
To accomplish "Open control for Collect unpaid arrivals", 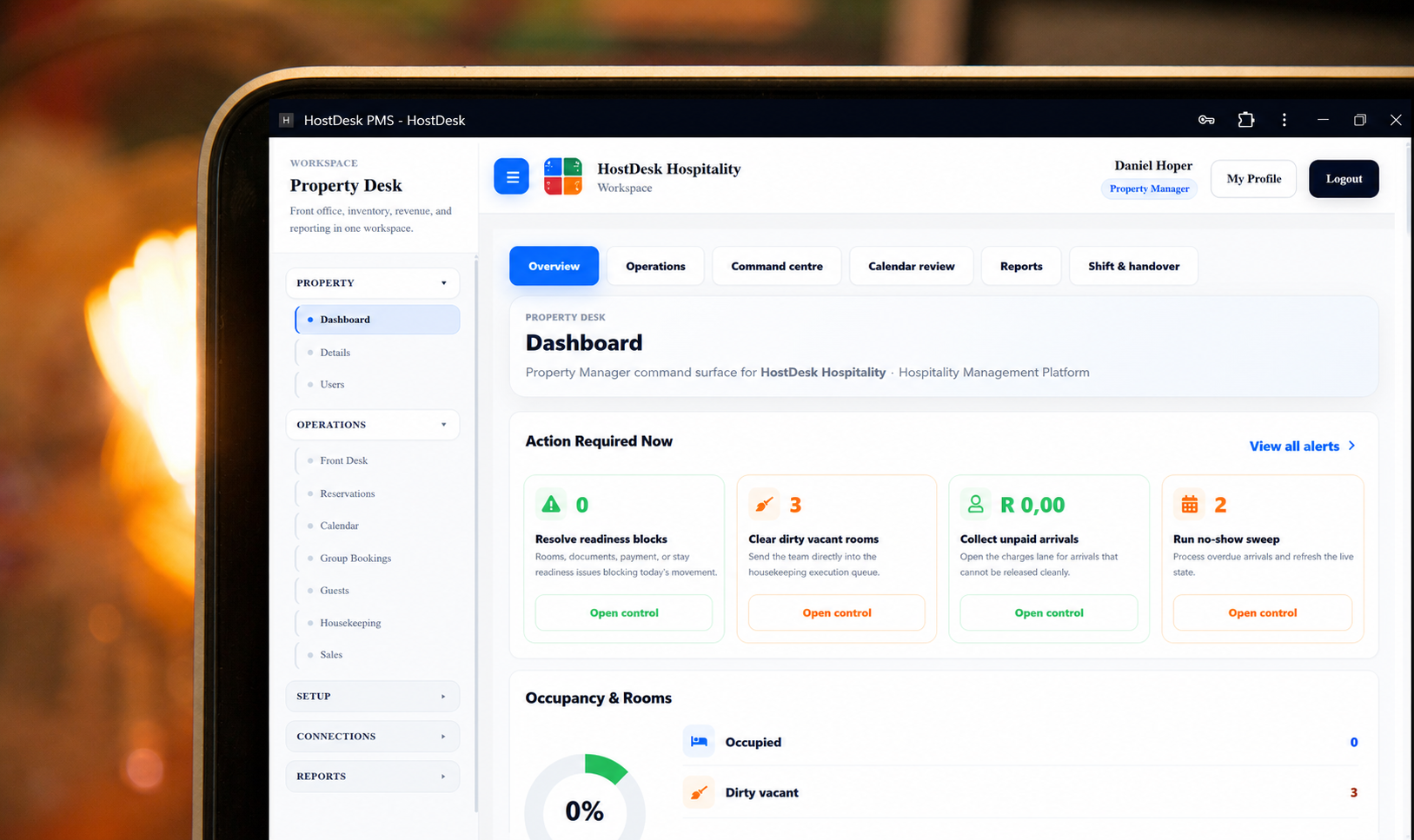I will pyautogui.click(x=1049, y=613).
